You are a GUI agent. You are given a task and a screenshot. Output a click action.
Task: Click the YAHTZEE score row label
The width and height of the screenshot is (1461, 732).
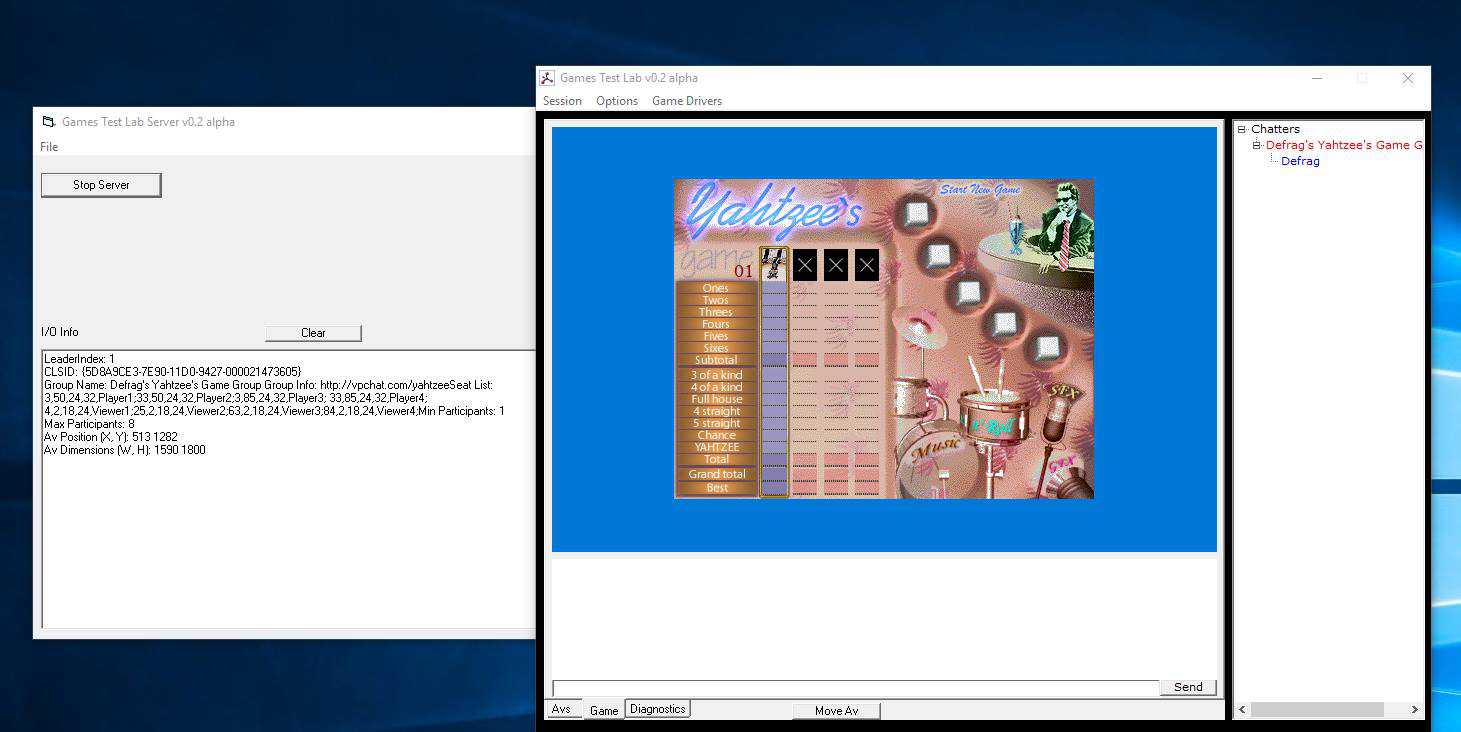click(x=716, y=447)
